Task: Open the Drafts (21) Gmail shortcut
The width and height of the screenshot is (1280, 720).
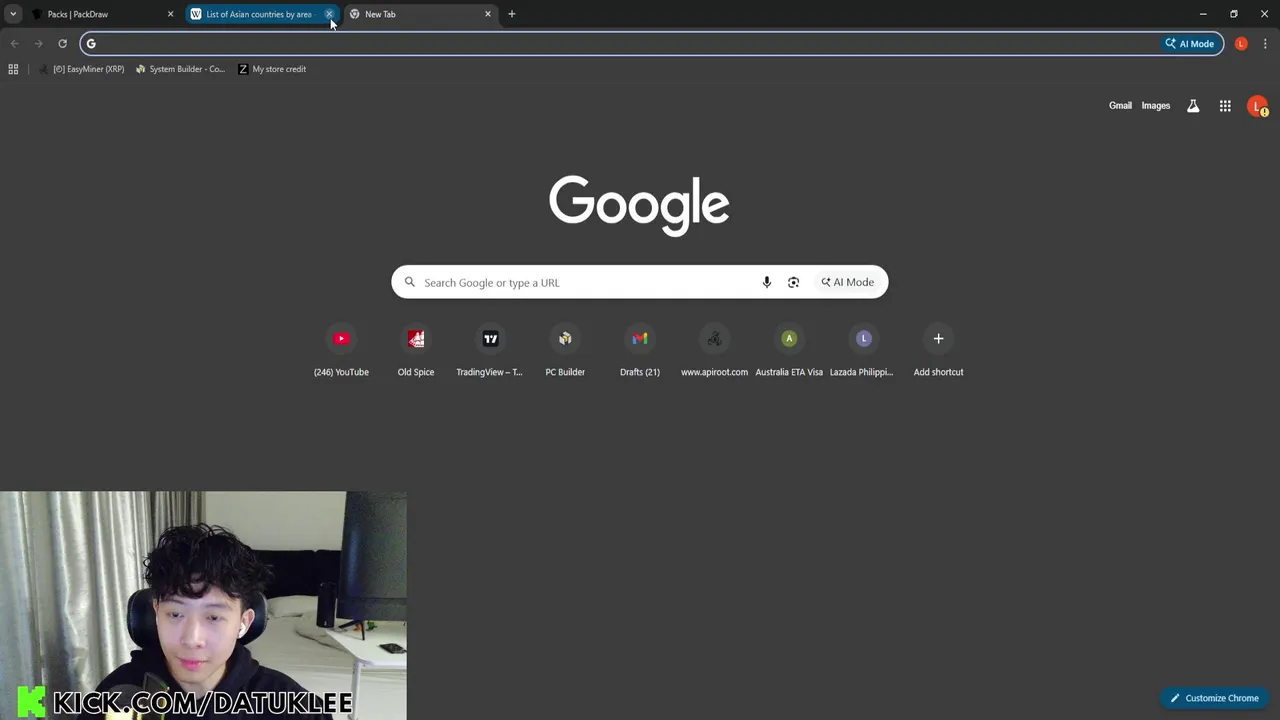Action: 640,351
